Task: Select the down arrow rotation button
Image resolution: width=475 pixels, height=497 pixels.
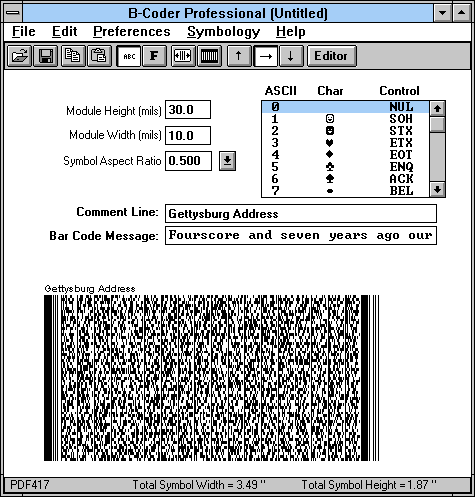Action: coord(291,56)
